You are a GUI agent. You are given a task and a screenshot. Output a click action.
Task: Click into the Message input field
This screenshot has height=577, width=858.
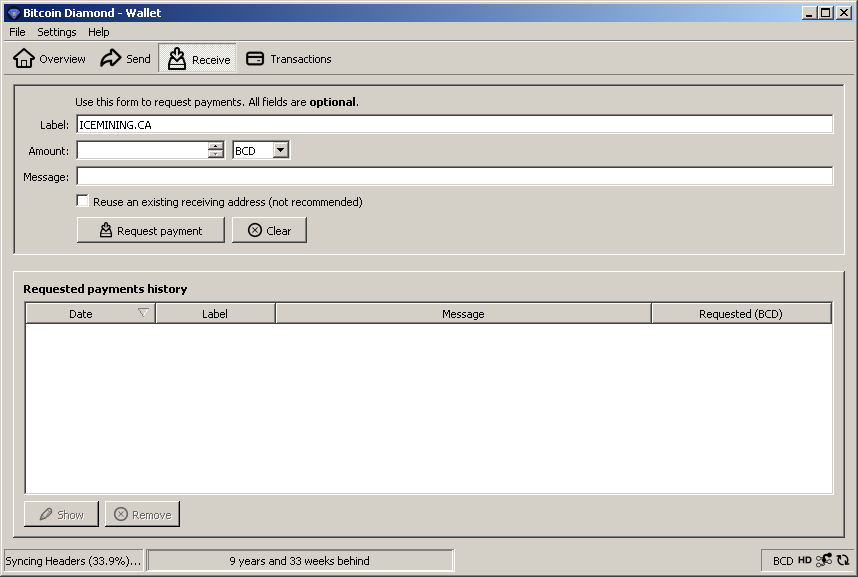(x=455, y=176)
